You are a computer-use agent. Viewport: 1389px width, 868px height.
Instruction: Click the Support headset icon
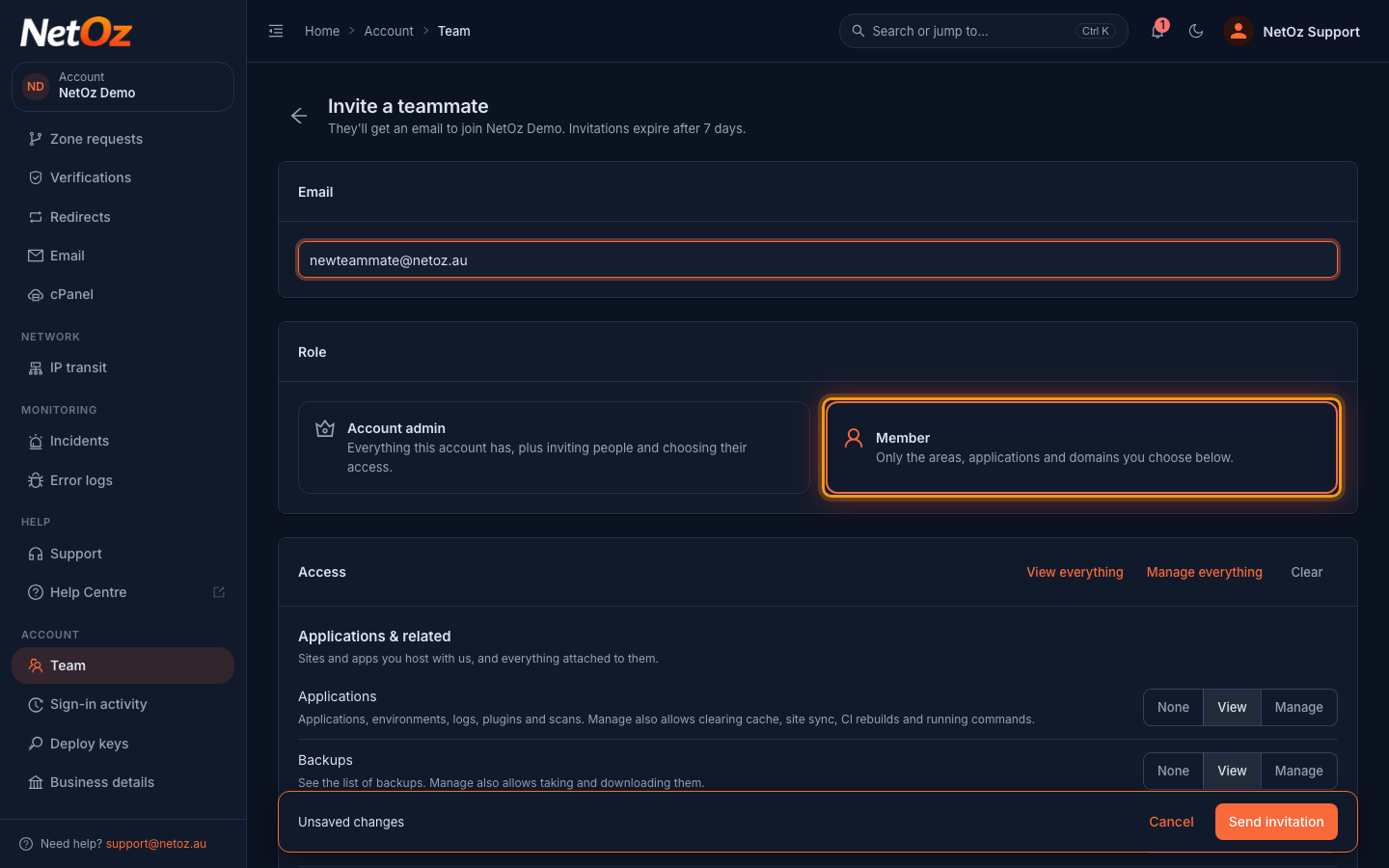tap(36, 554)
